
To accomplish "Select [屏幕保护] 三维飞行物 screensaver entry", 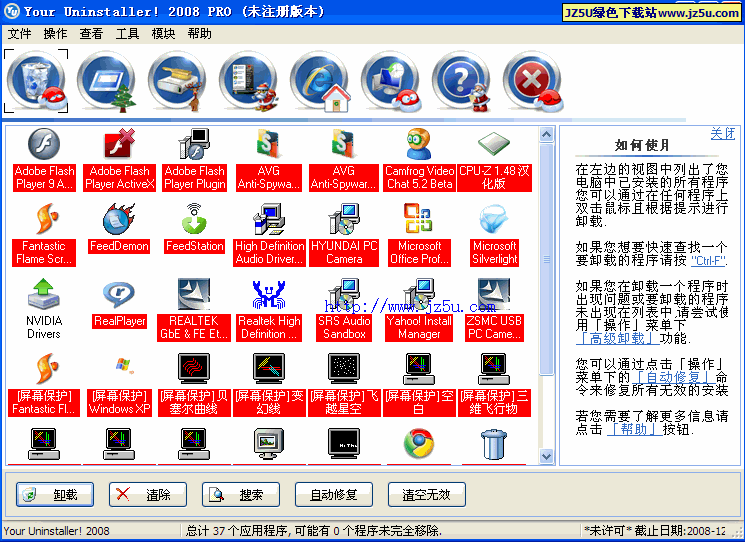I will tap(494, 384).
